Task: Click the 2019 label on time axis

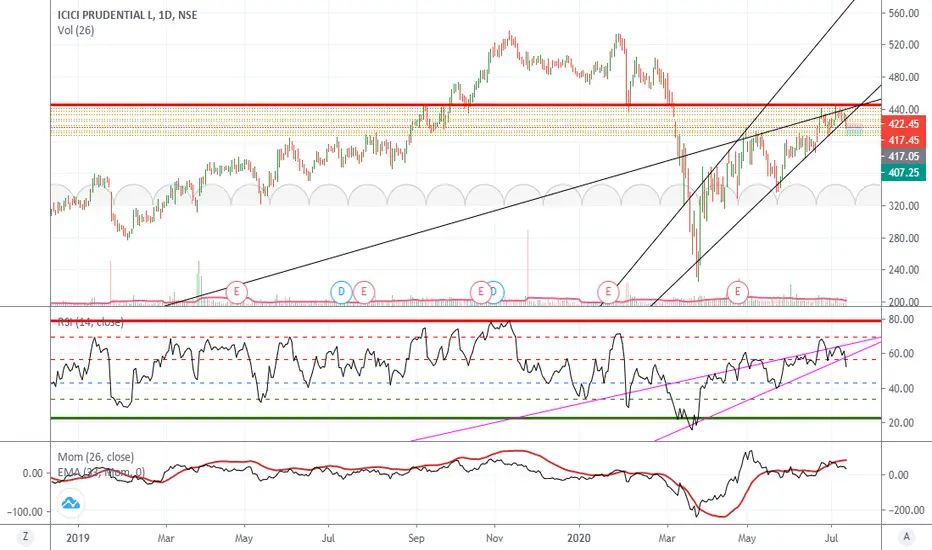Action: (x=78, y=538)
